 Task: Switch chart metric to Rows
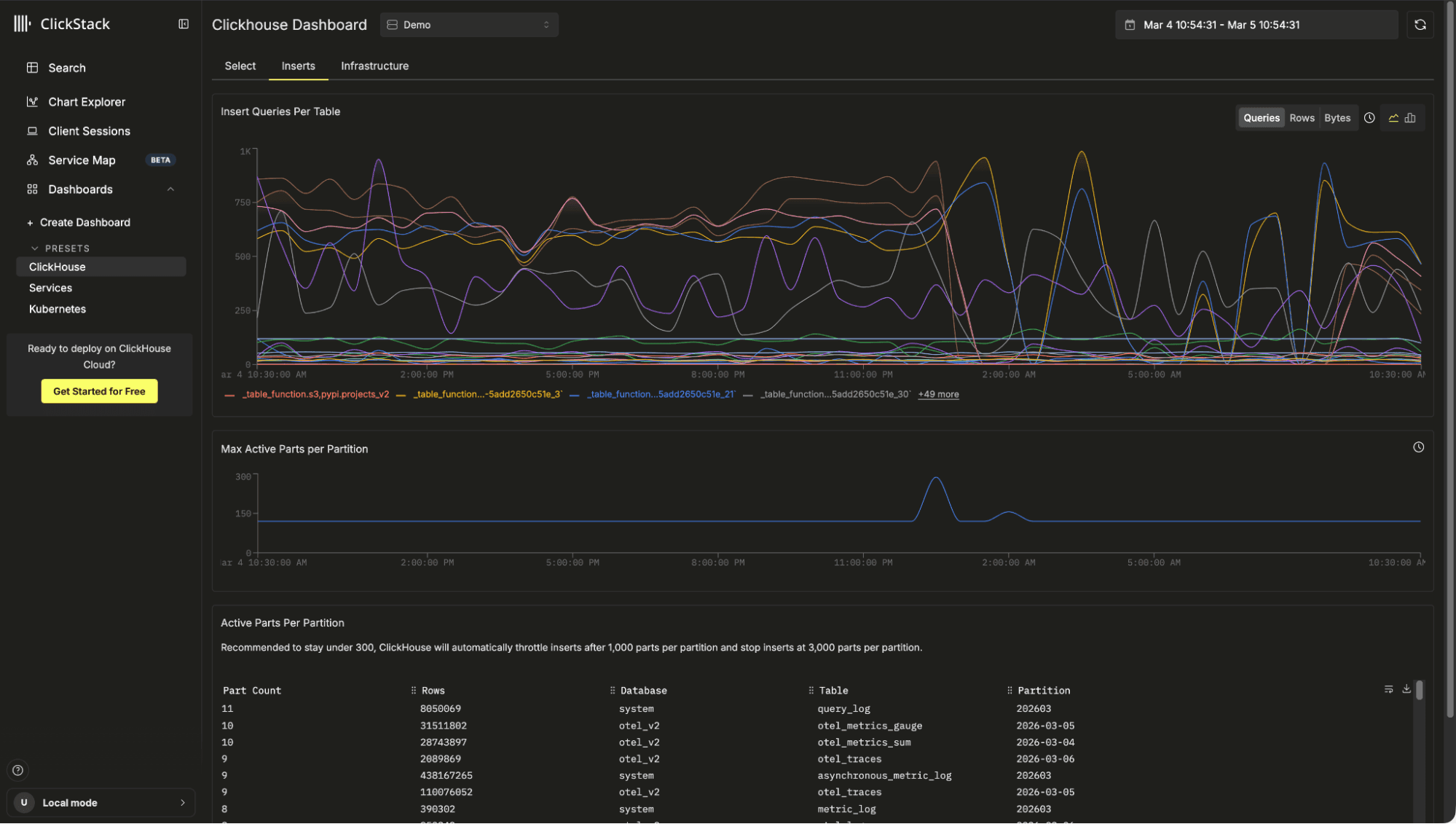click(1302, 118)
